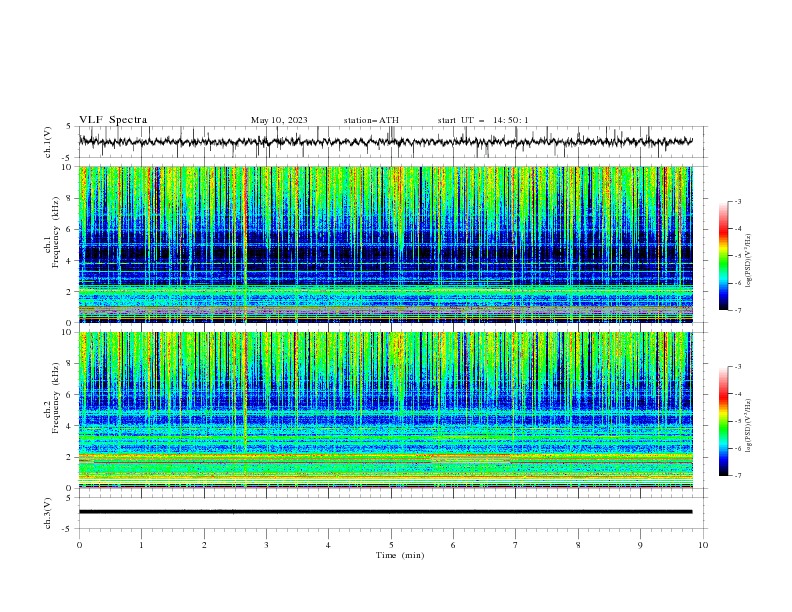This screenshot has height=612, width=792.
Task: Click the ch.2 spectrogram panel
Action: pos(385,410)
